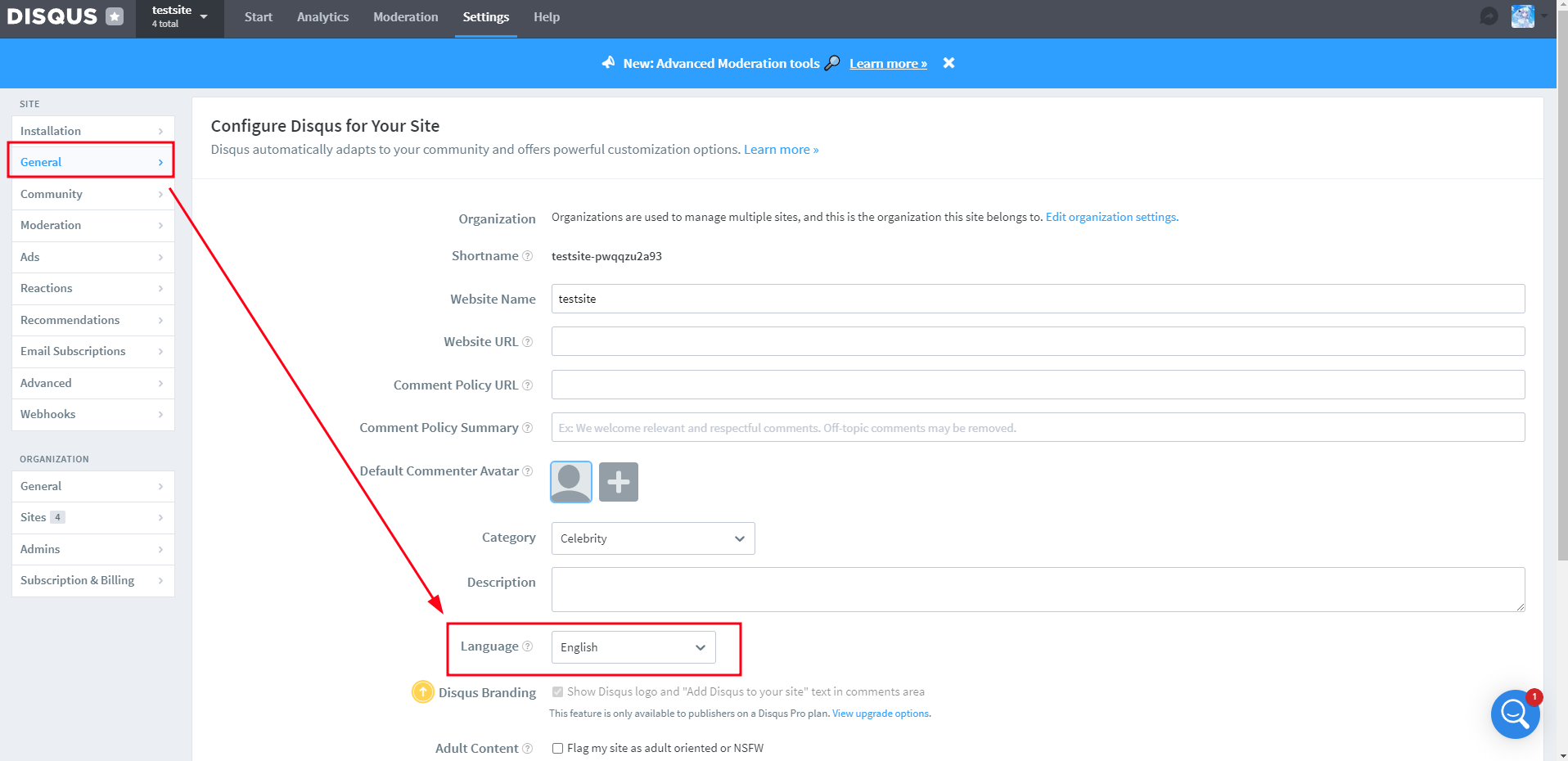1568x761 pixels.
Task: Open Admins settings
Action: coord(93,549)
